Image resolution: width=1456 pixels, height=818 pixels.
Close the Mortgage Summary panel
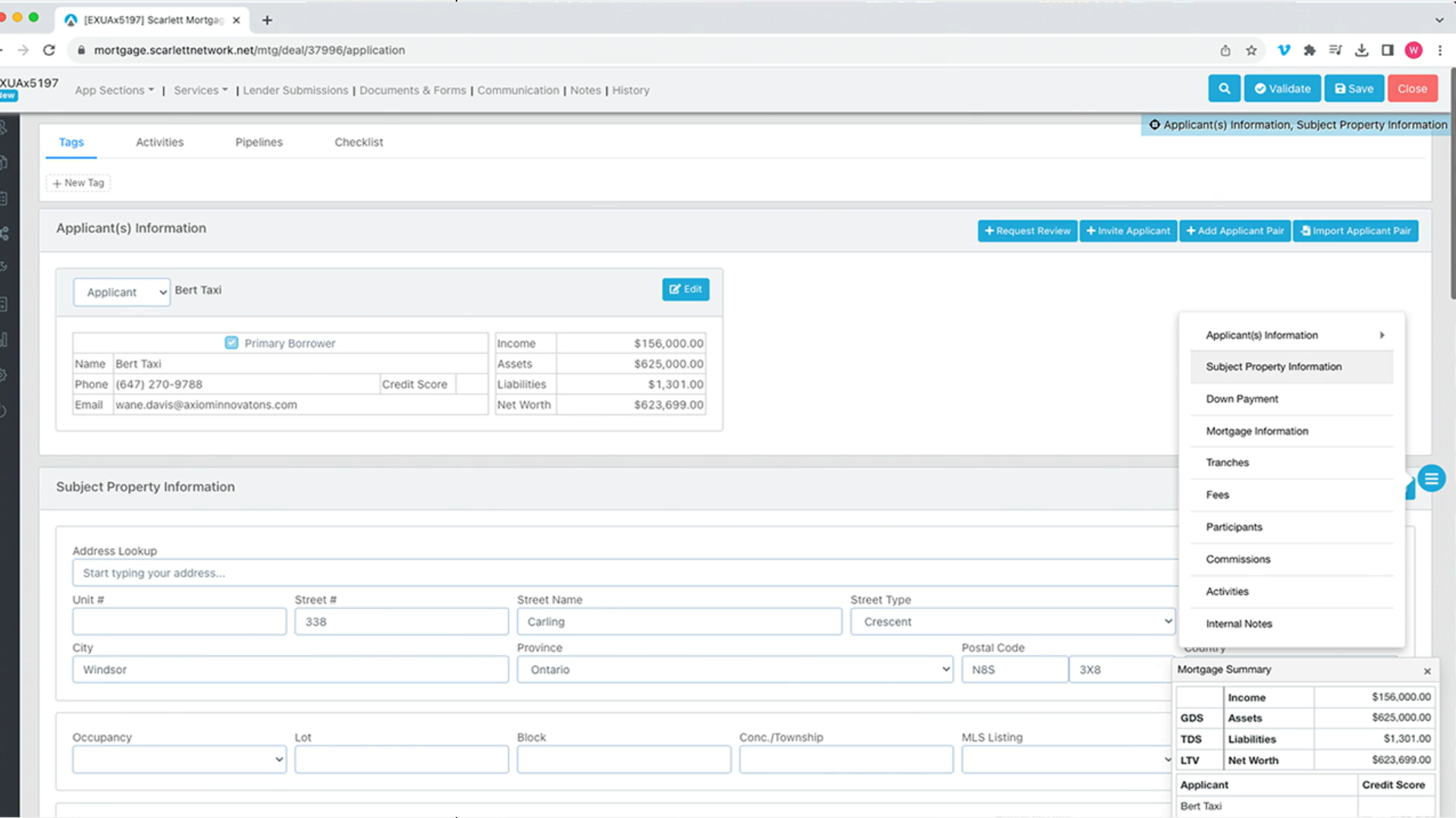(1426, 671)
